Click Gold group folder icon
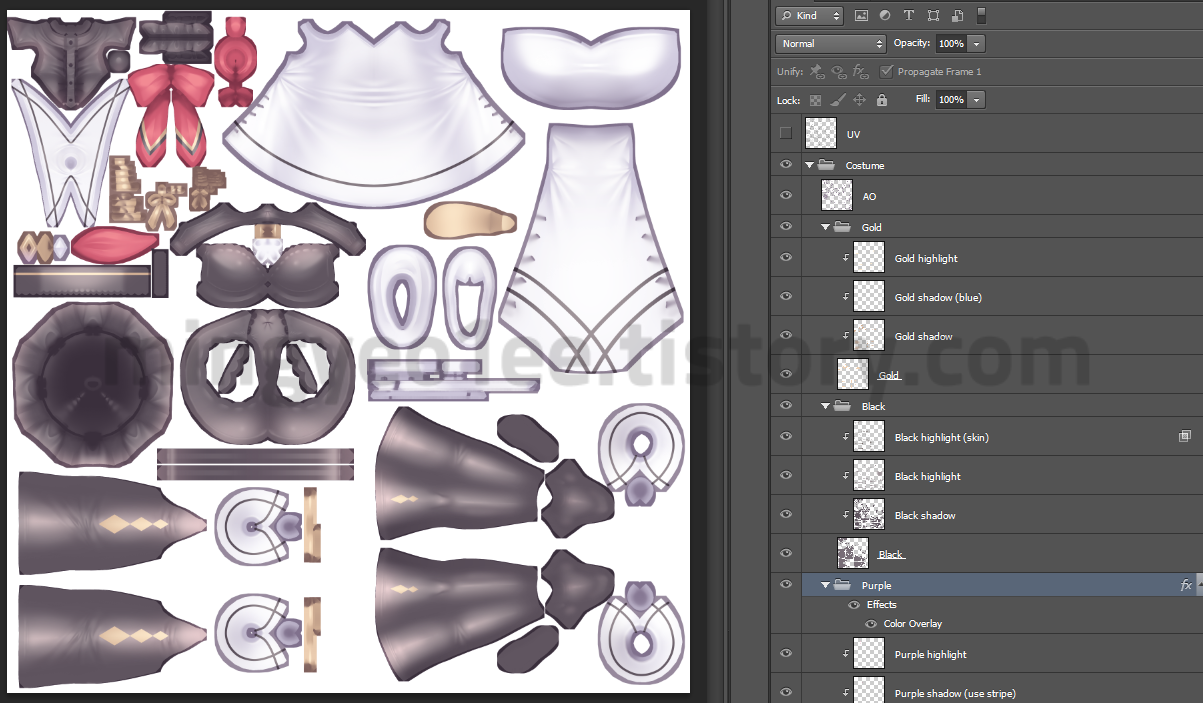The height and width of the screenshot is (703, 1203). pyautogui.click(x=843, y=227)
